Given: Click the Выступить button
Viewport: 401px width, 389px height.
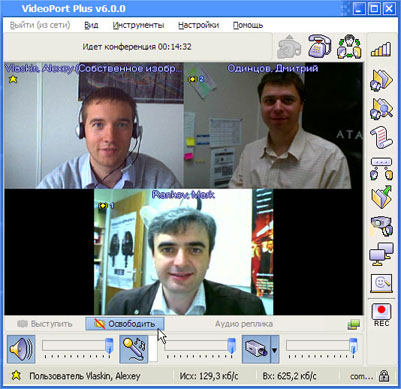Looking at the screenshot, I should coord(45,324).
